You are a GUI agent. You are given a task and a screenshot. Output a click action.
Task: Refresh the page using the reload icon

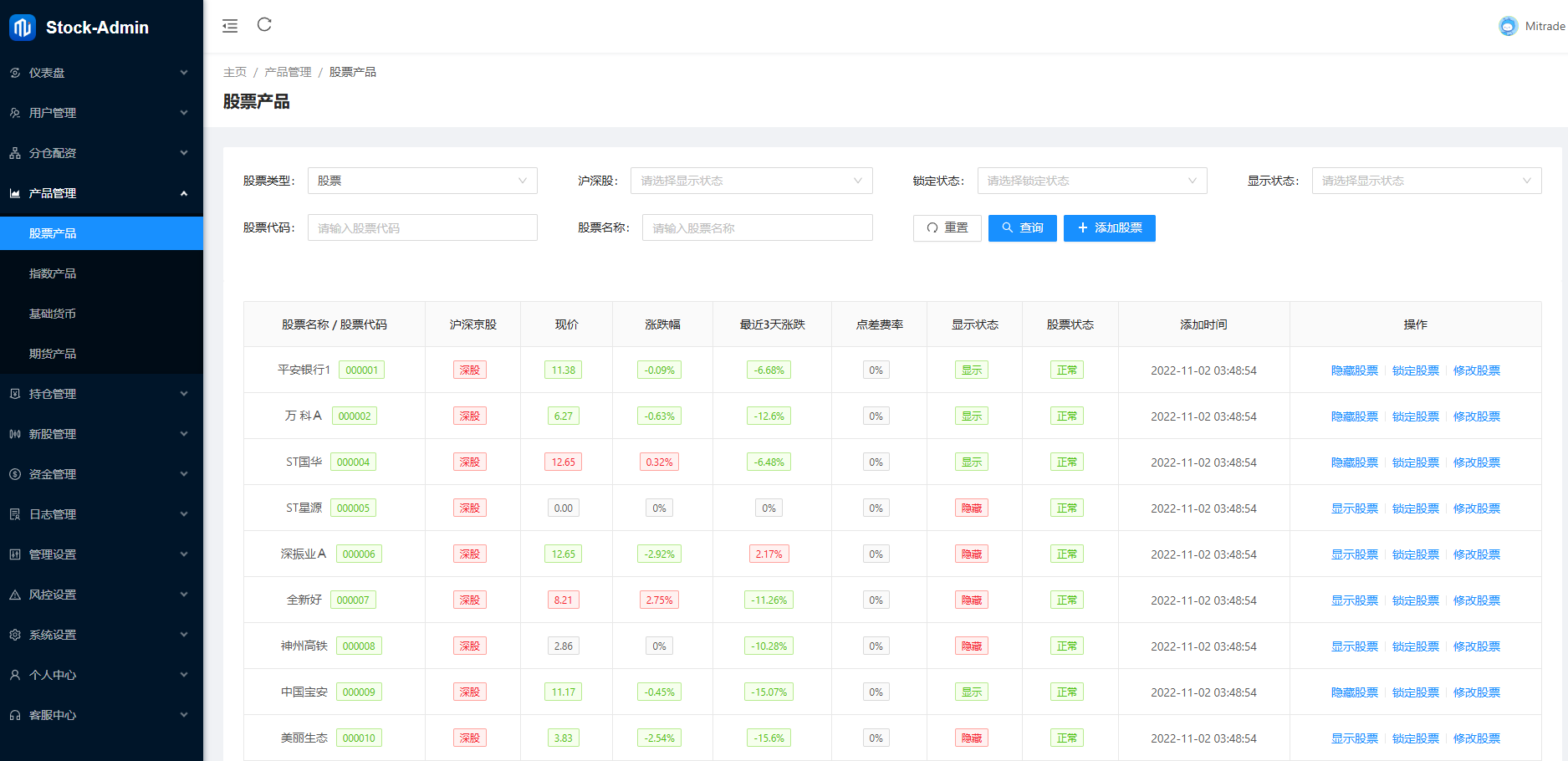tap(264, 25)
